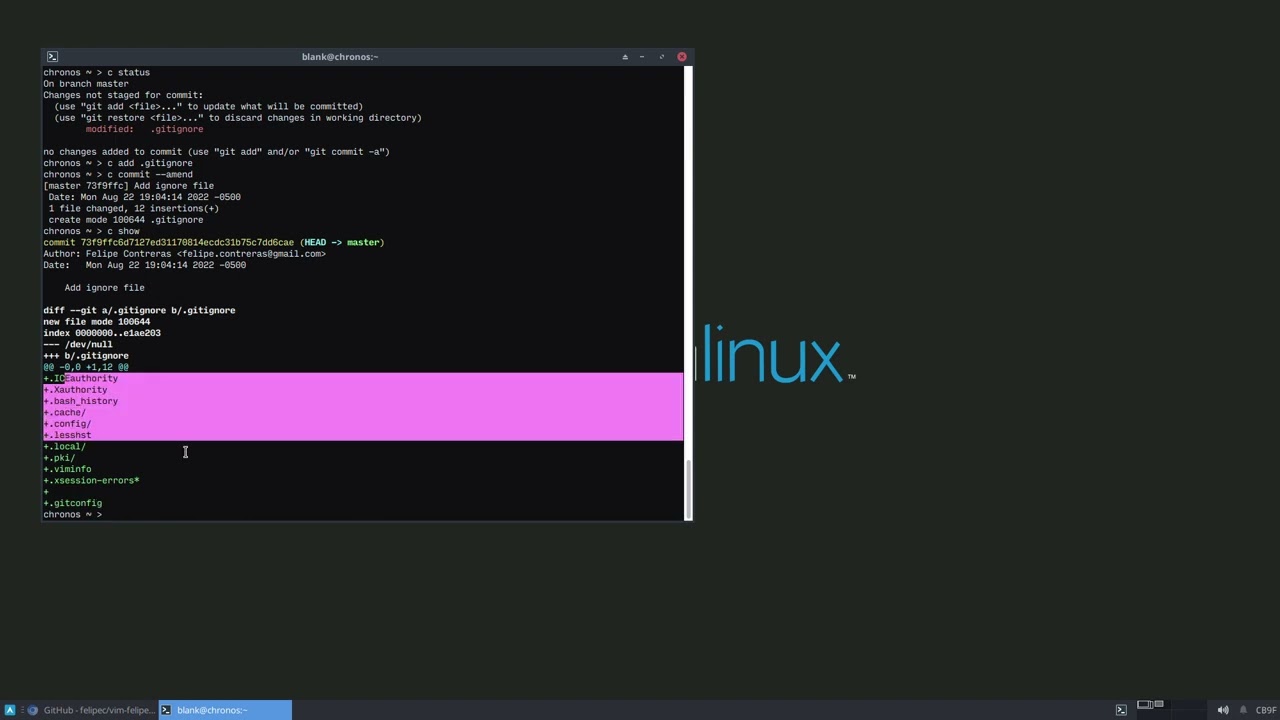The height and width of the screenshot is (720, 1280).
Task: Click the 'On branch master' line
Action: [86, 84]
